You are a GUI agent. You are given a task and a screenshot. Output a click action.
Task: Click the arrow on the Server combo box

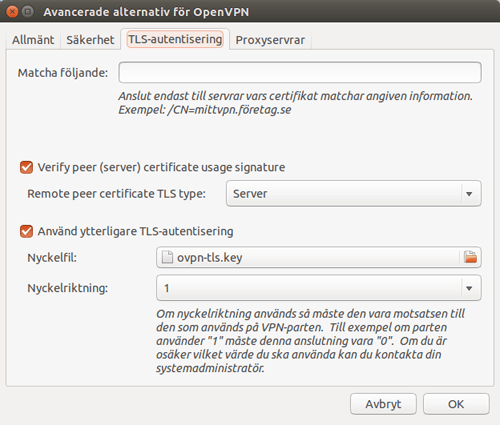[x=469, y=194]
